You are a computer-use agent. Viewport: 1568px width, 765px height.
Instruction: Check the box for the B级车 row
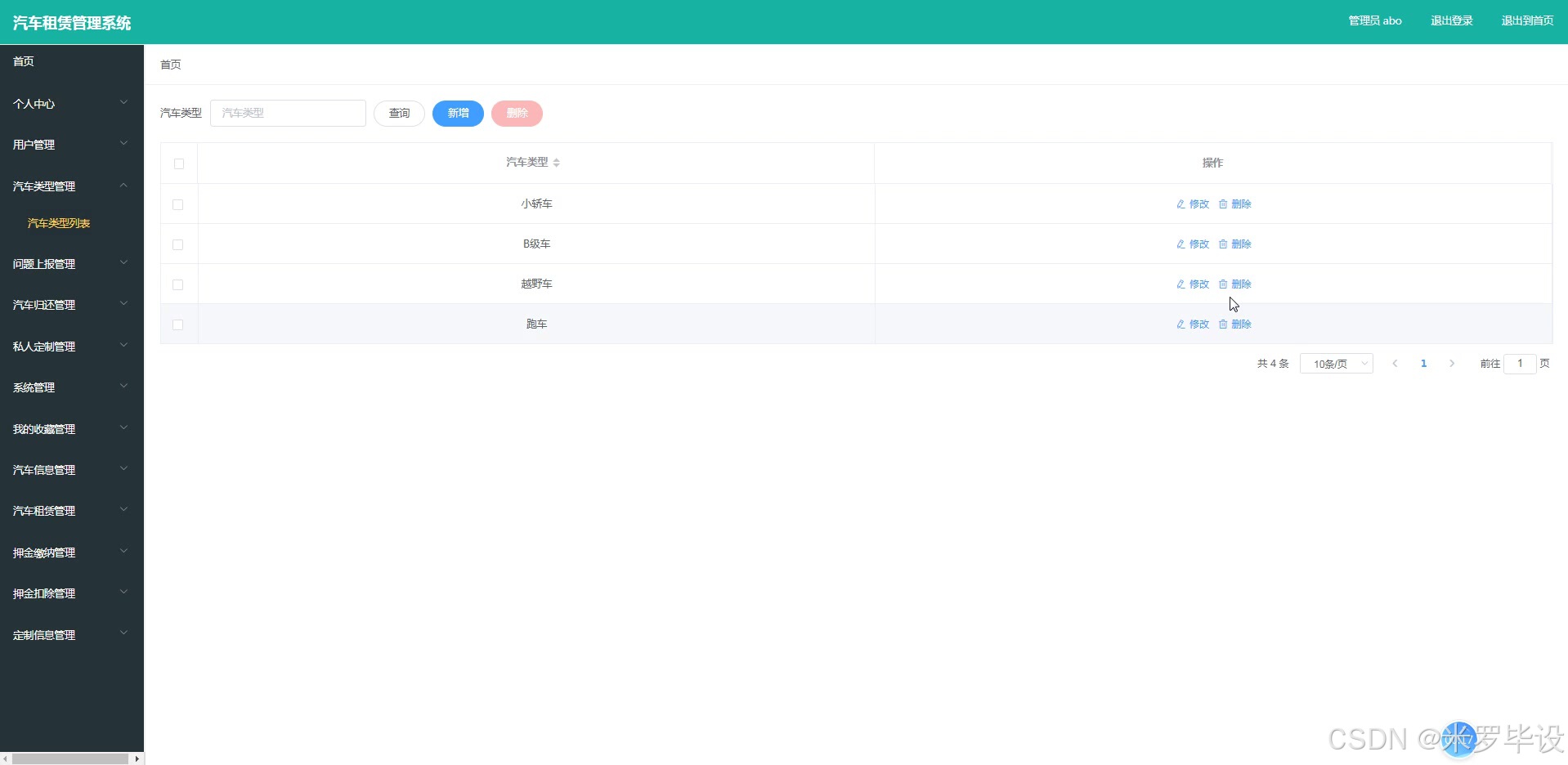coord(177,244)
